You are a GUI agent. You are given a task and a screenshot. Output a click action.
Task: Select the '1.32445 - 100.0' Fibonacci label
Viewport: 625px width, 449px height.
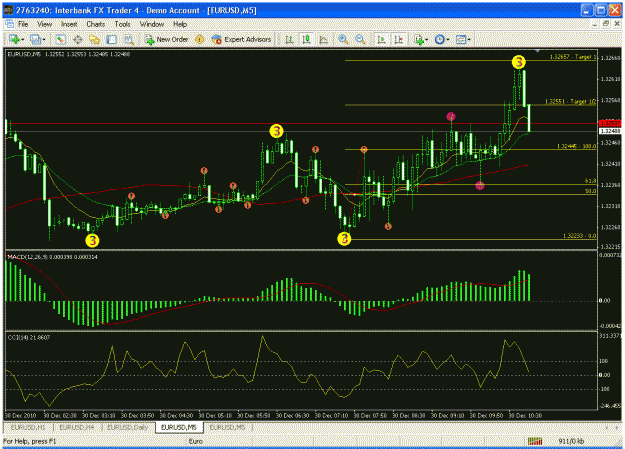point(576,146)
